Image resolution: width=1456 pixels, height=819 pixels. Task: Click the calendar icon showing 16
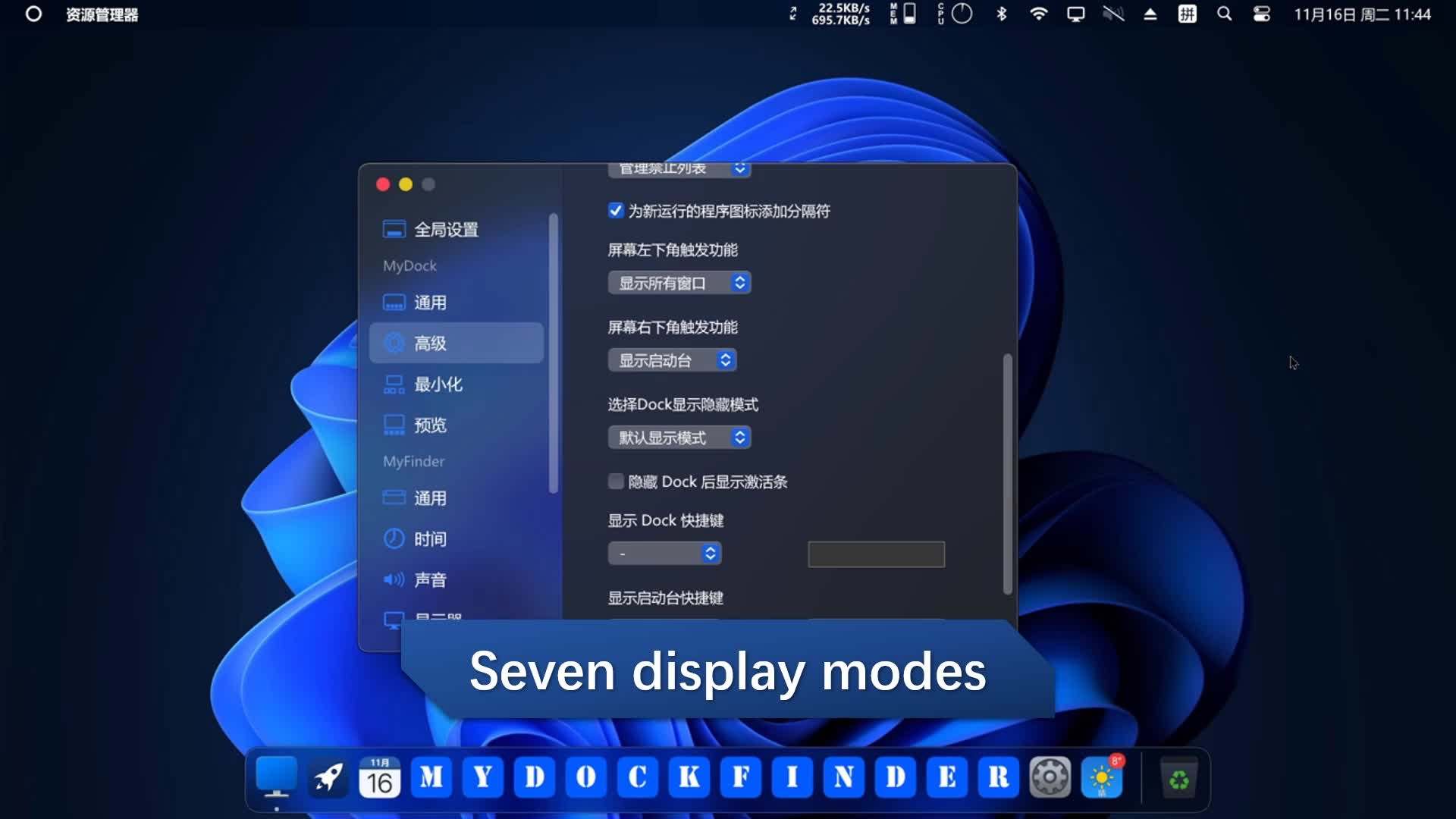(x=379, y=777)
